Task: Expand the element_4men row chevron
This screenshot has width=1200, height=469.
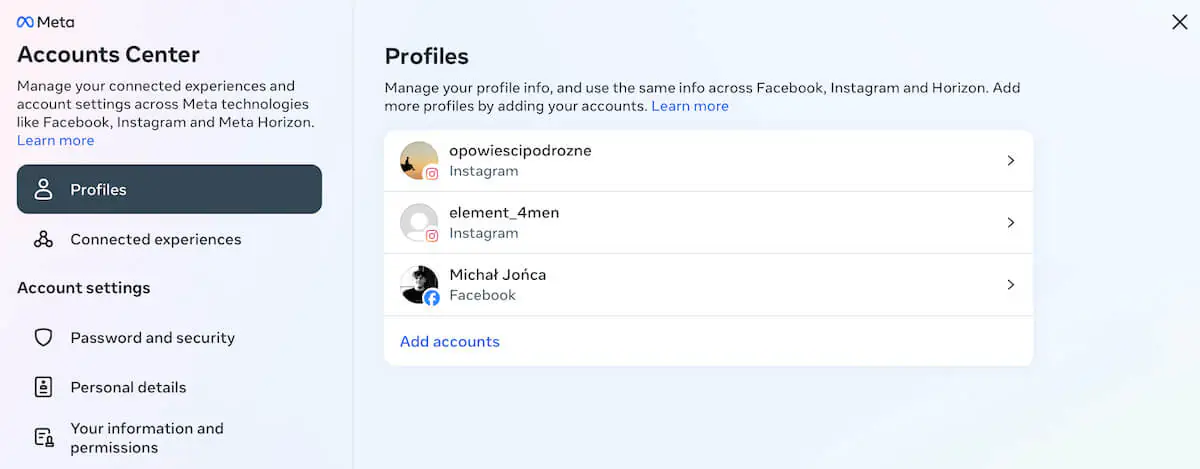Action: pos(1011,223)
